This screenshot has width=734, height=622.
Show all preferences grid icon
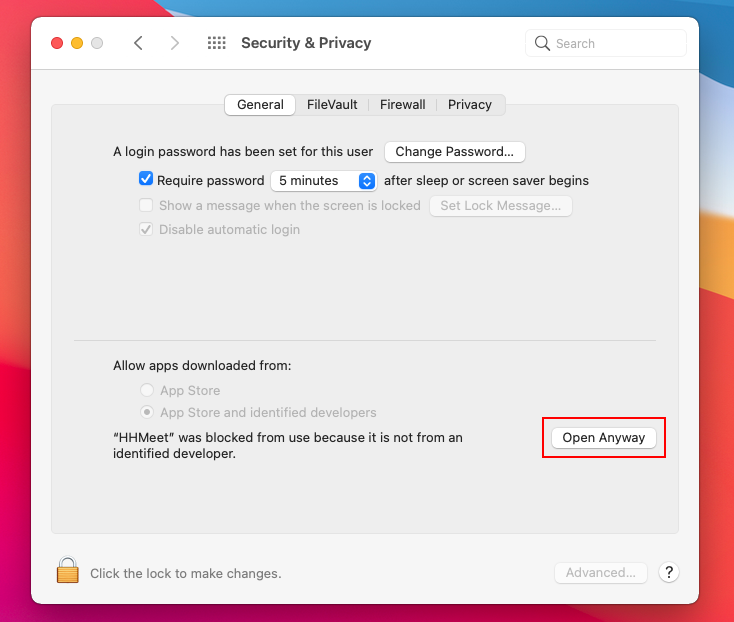pyautogui.click(x=216, y=43)
